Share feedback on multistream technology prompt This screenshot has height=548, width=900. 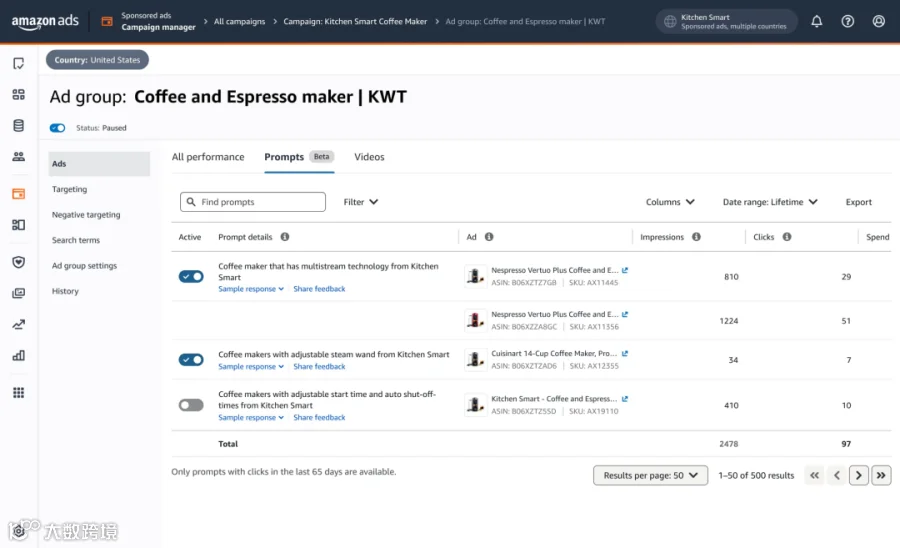coord(319,289)
